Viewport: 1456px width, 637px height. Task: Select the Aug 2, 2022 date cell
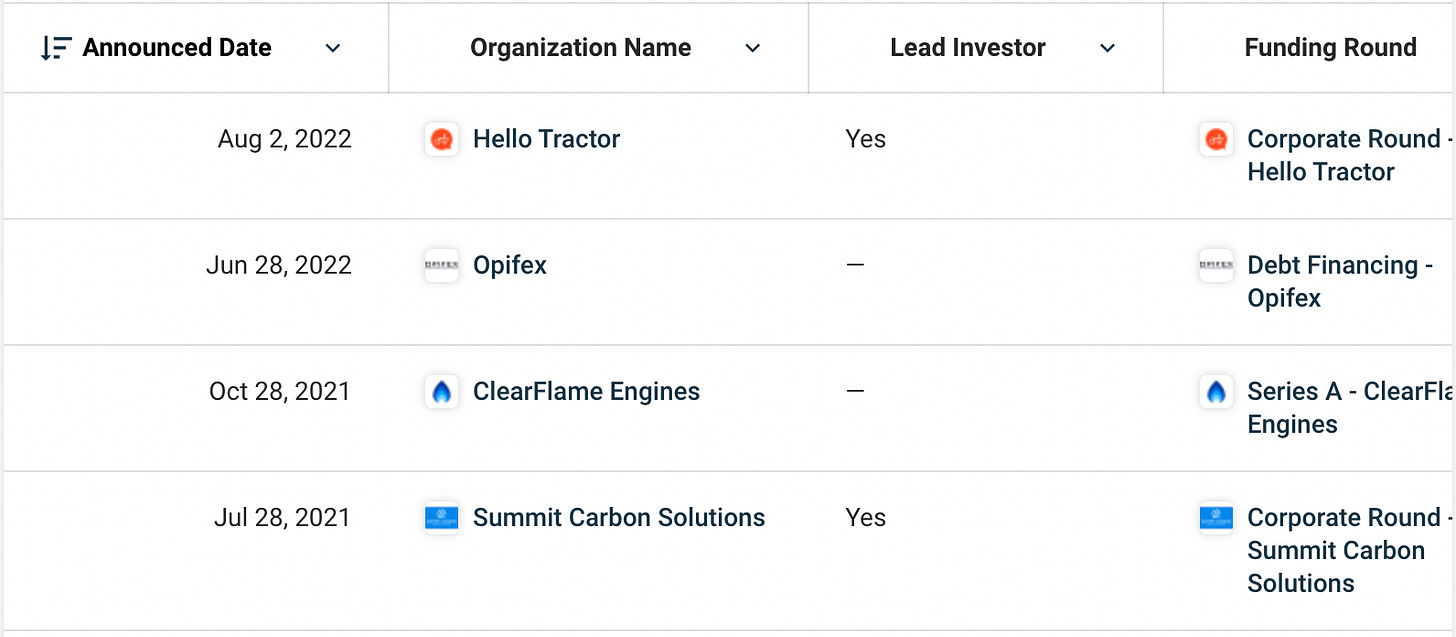[x=285, y=139]
